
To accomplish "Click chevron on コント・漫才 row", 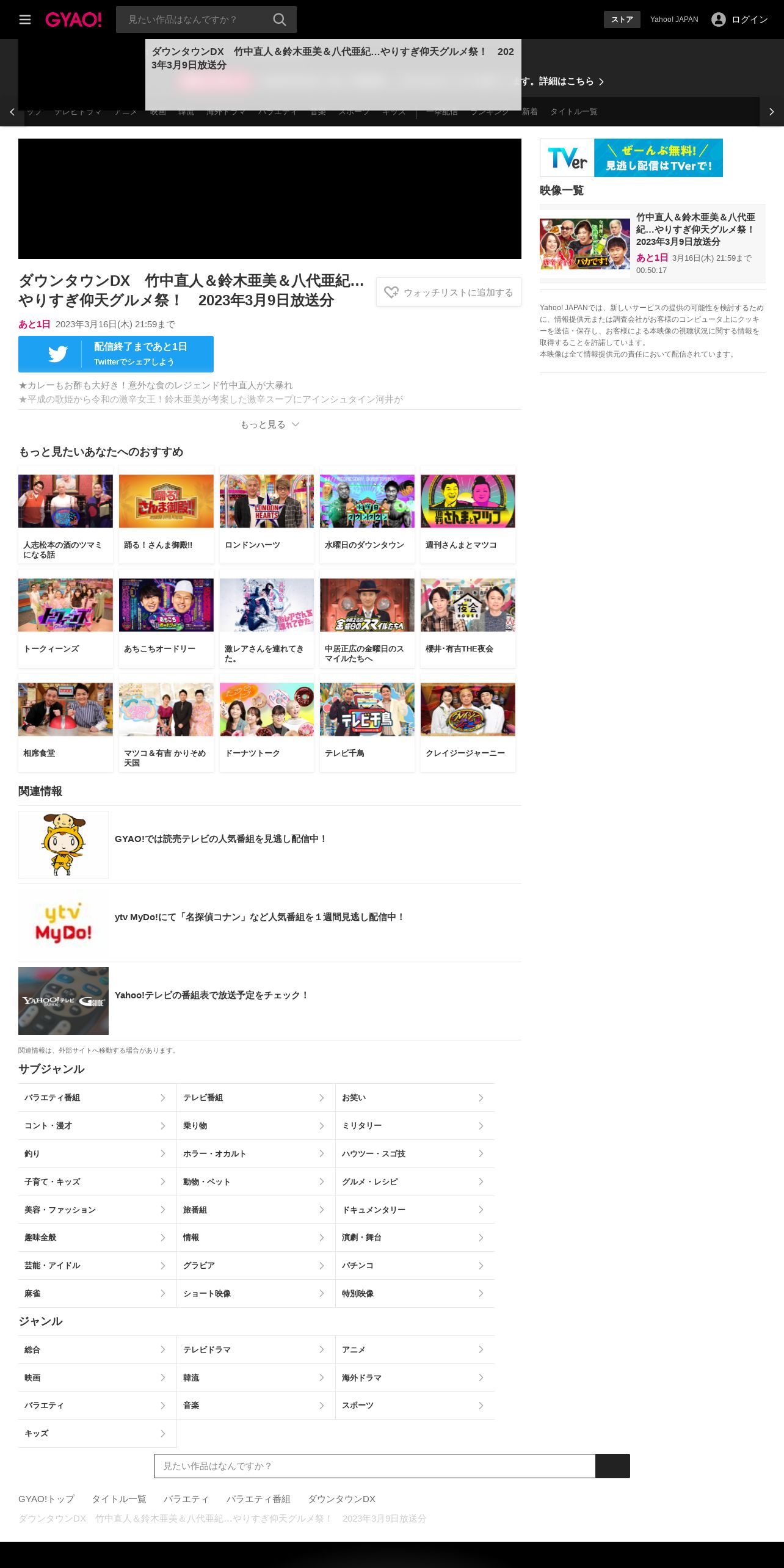I will coord(163,1126).
